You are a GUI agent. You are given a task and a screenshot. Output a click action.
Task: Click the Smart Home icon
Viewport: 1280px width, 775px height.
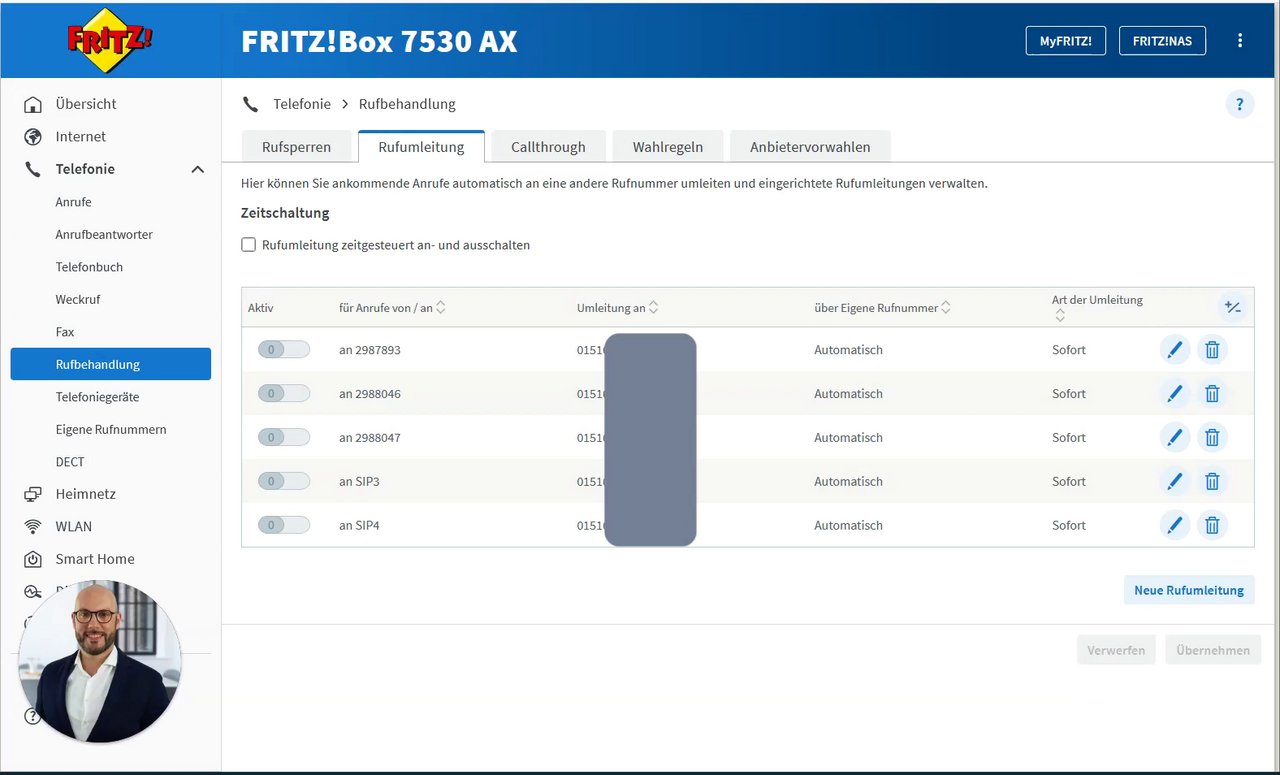click(x=33, y=559)
